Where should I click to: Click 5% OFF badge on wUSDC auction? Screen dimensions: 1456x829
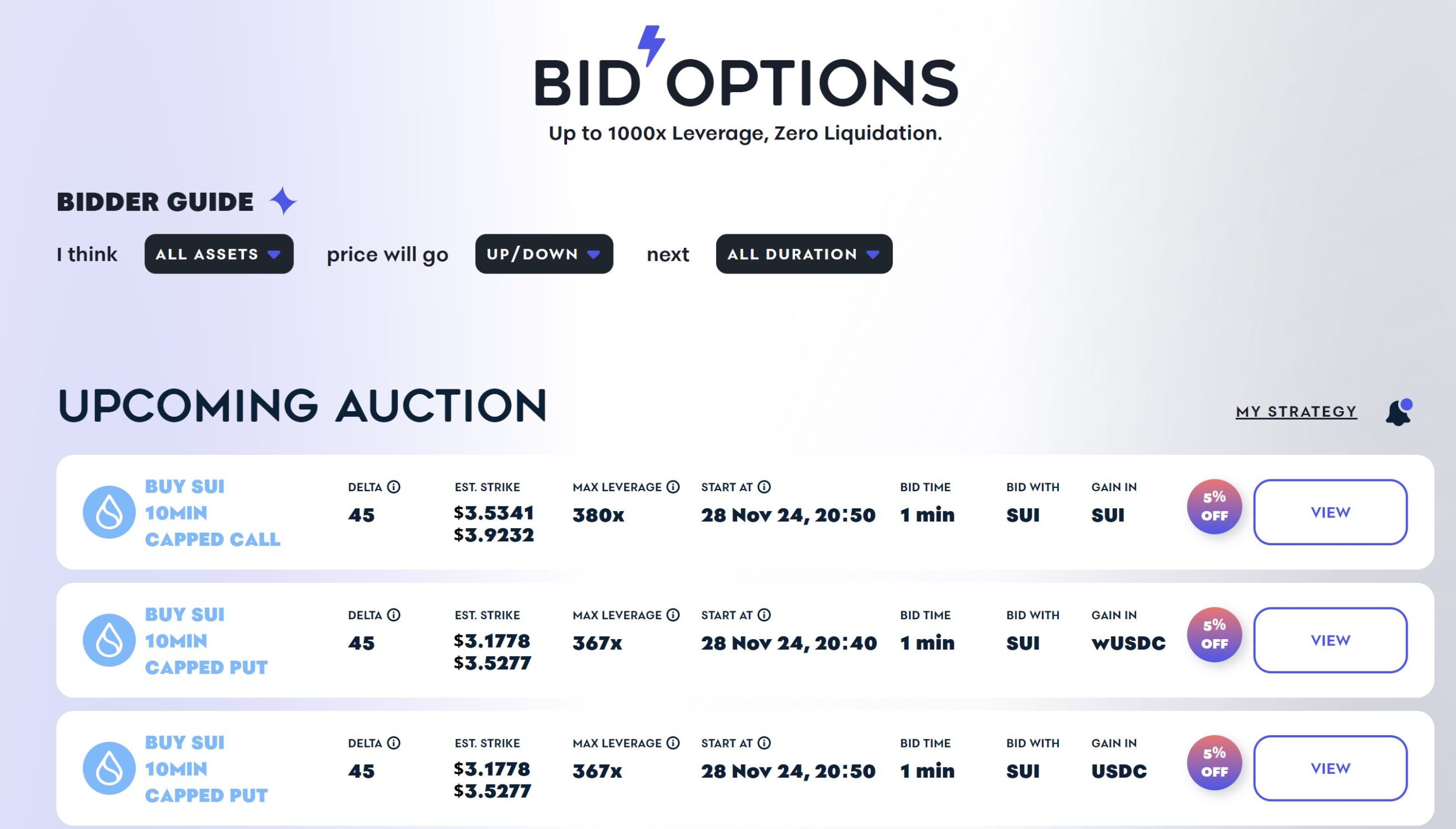pyautogui.click(x=1214, y=635)
